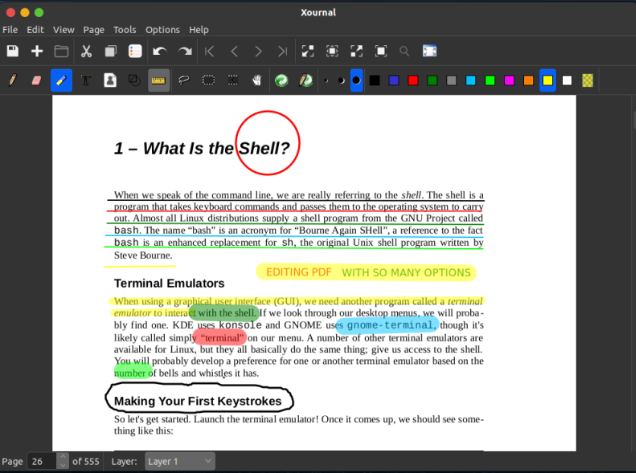Image resolution: width=636 pixels, height=473 pixels.
Task: Select thick pen thickness option
Action: click(x=356, y=80)
